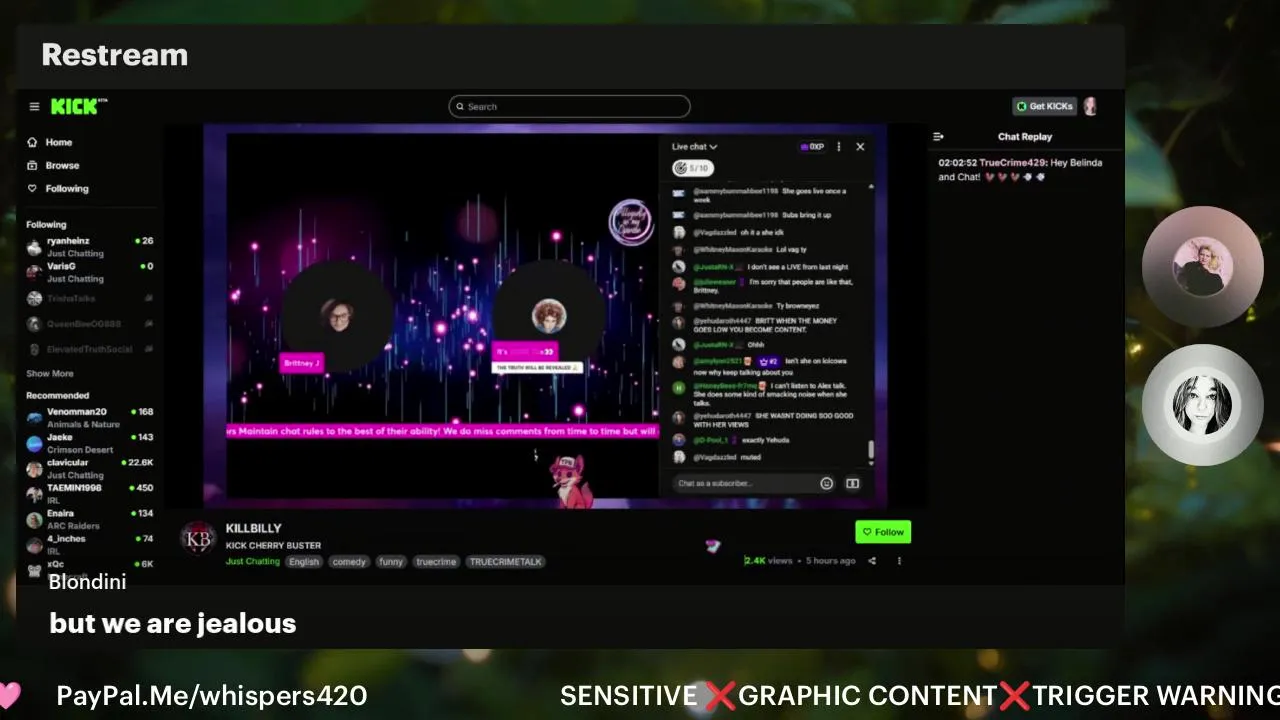Click the truecrime tag

coord(436,562)
